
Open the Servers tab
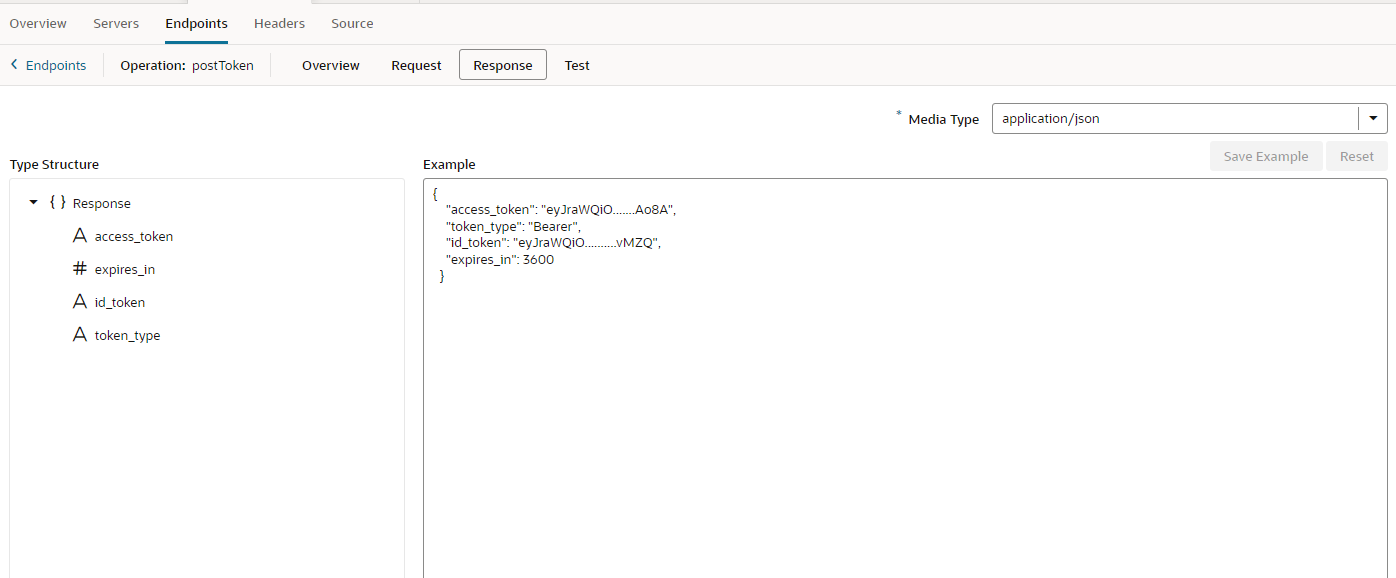click(116, 23)
